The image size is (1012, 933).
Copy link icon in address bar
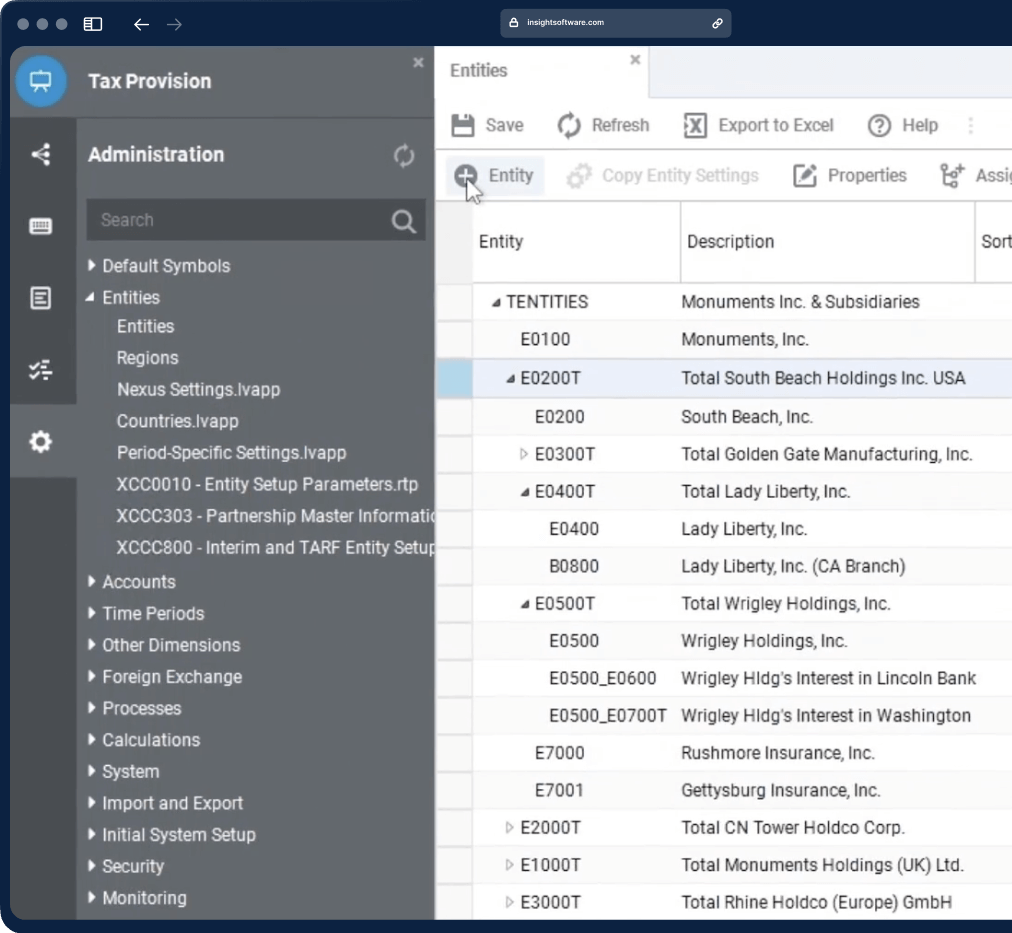[717, 23]
